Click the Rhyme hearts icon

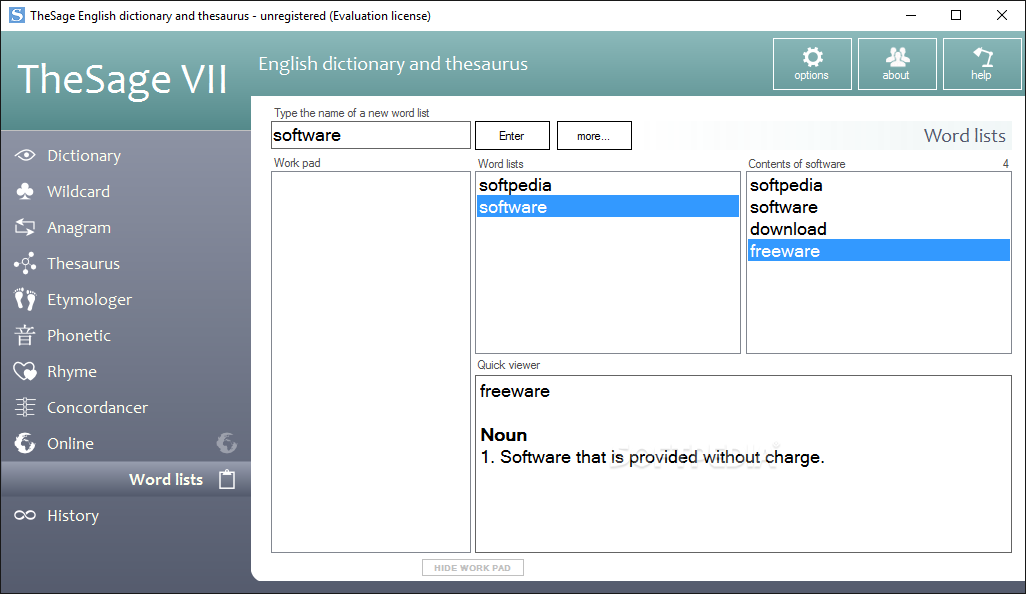25,372
